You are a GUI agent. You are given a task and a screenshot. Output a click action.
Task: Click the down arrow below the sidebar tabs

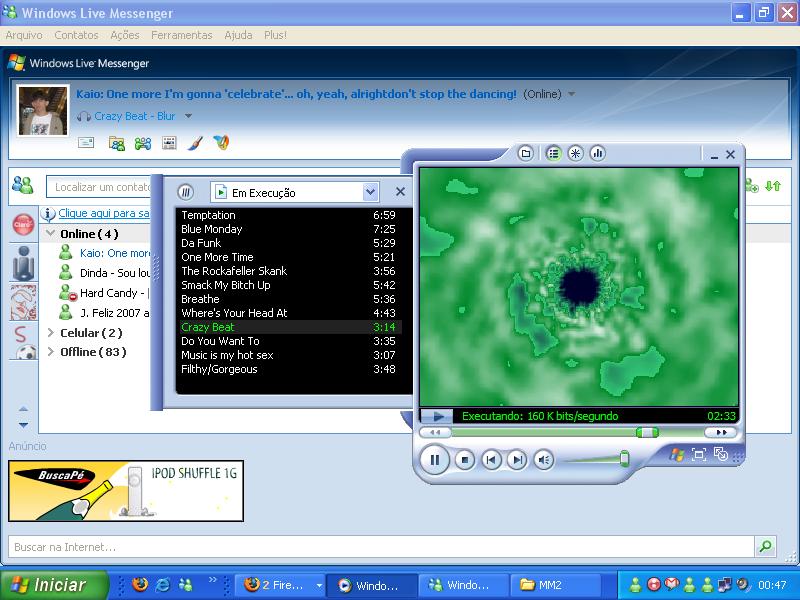click(x=23, y=424)
